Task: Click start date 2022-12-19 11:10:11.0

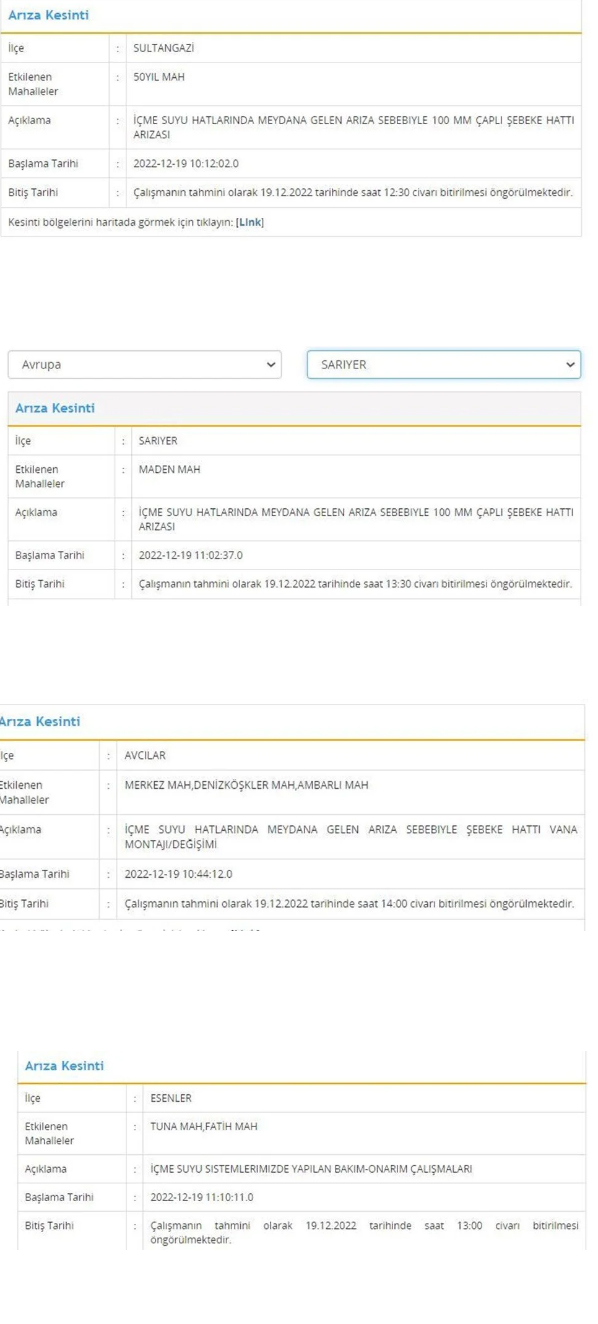Action: [x=202, y=1197]
